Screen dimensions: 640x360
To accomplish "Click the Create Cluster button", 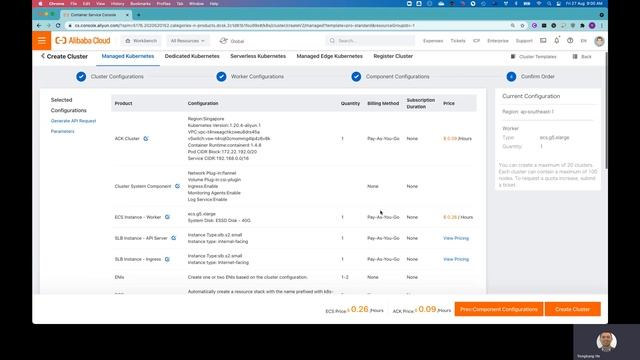I will point(572,309).
